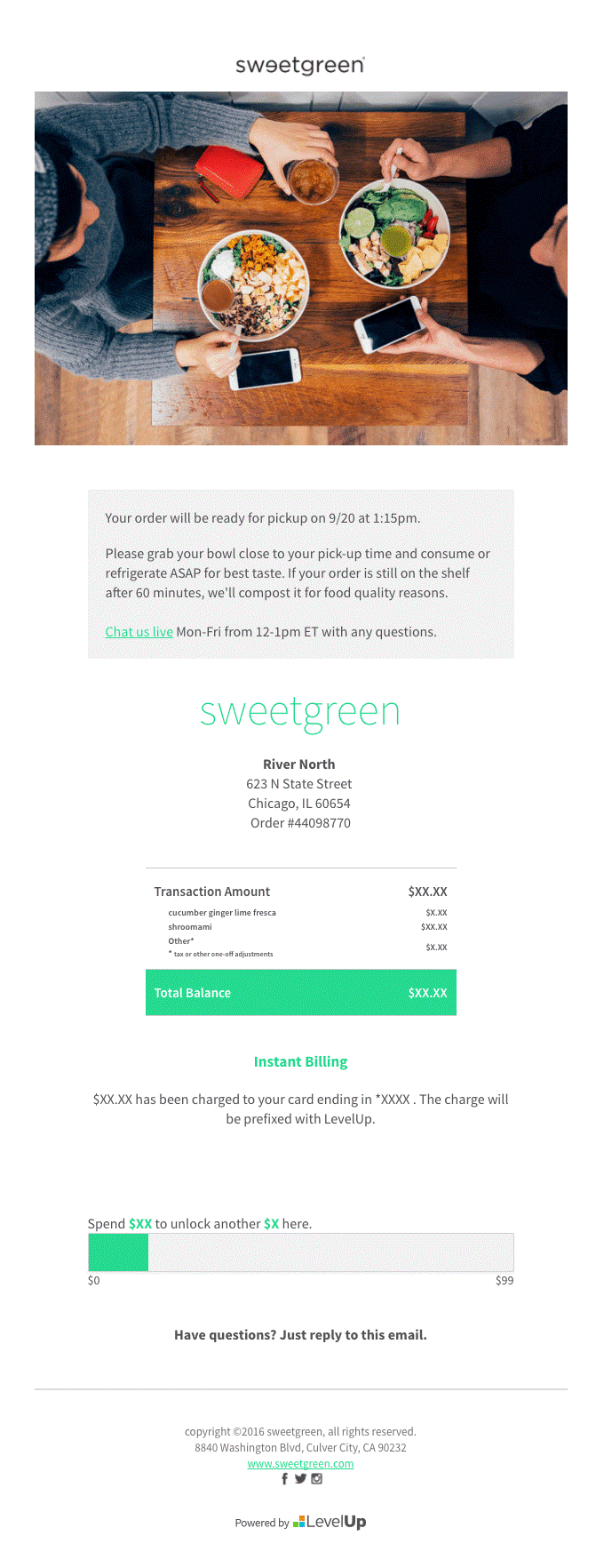
Task: Click the sweetgreen header logo
Action: [x=300, y=65]
